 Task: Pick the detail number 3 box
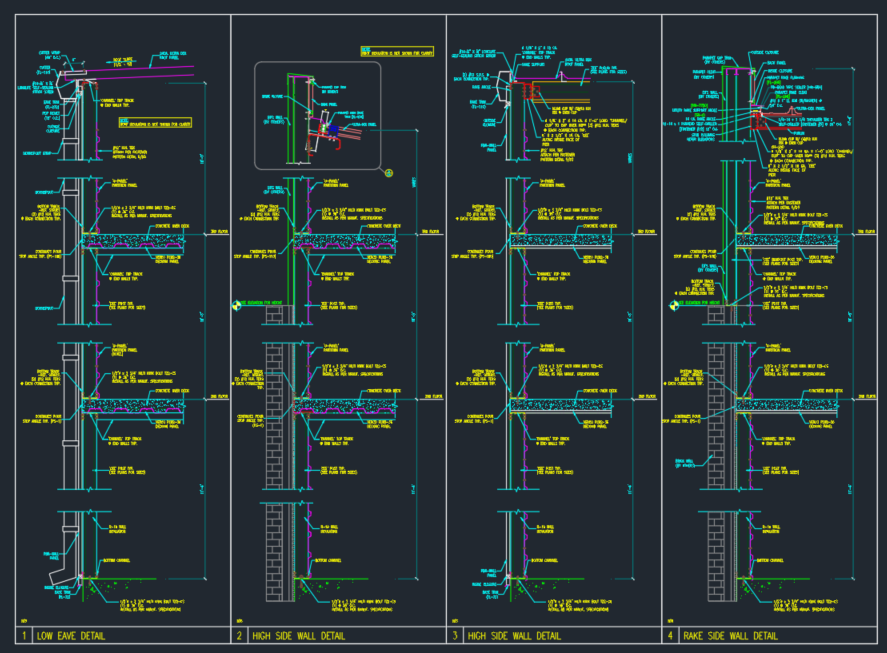click(x=455, y=636)
